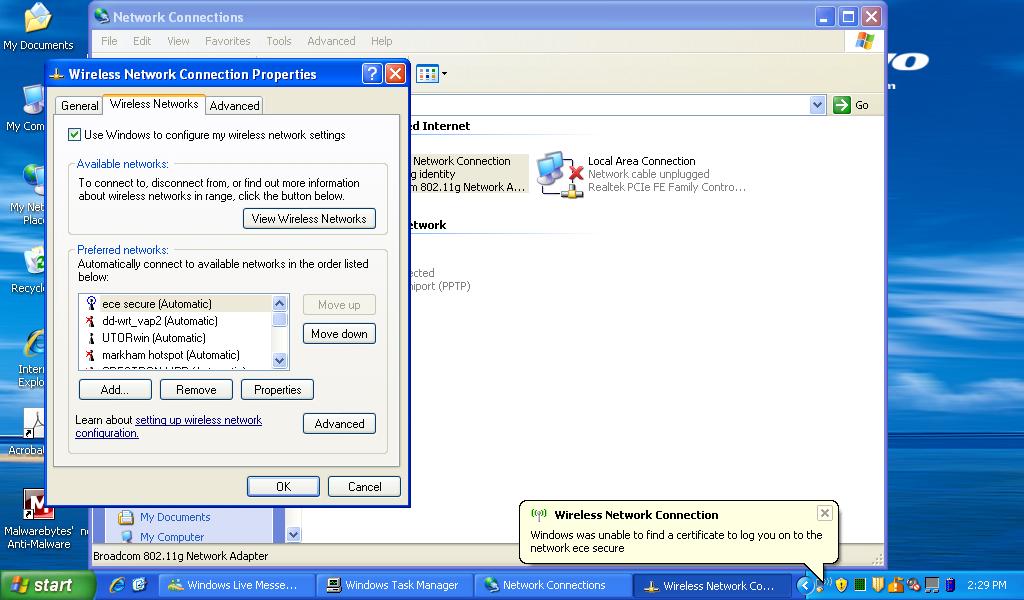1024x600 pixels.
Task: Expand hidden tray icons with the arrow
Action: [x=805, y=585]
